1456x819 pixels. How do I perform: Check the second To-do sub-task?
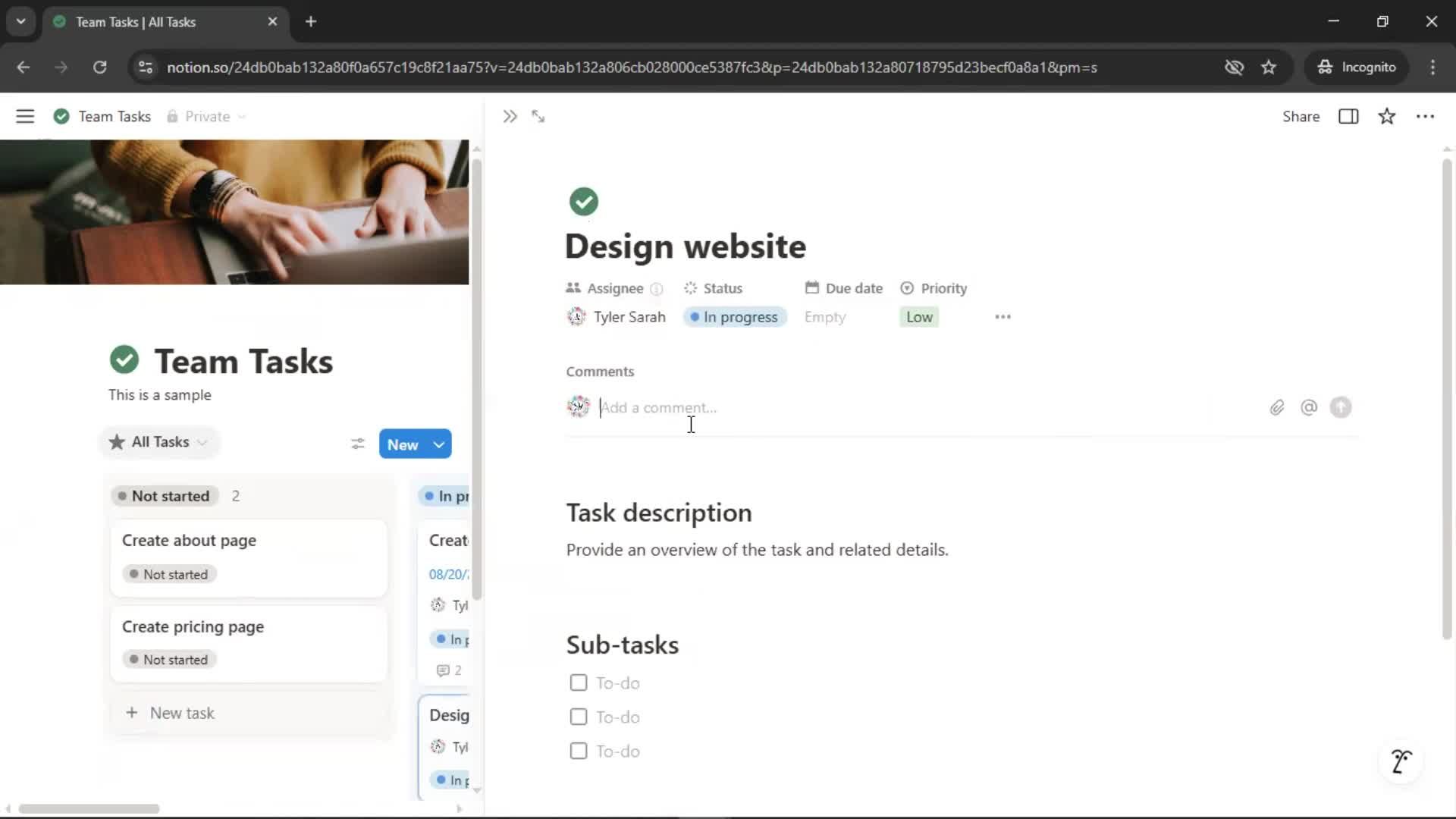(x=578, y=717)
